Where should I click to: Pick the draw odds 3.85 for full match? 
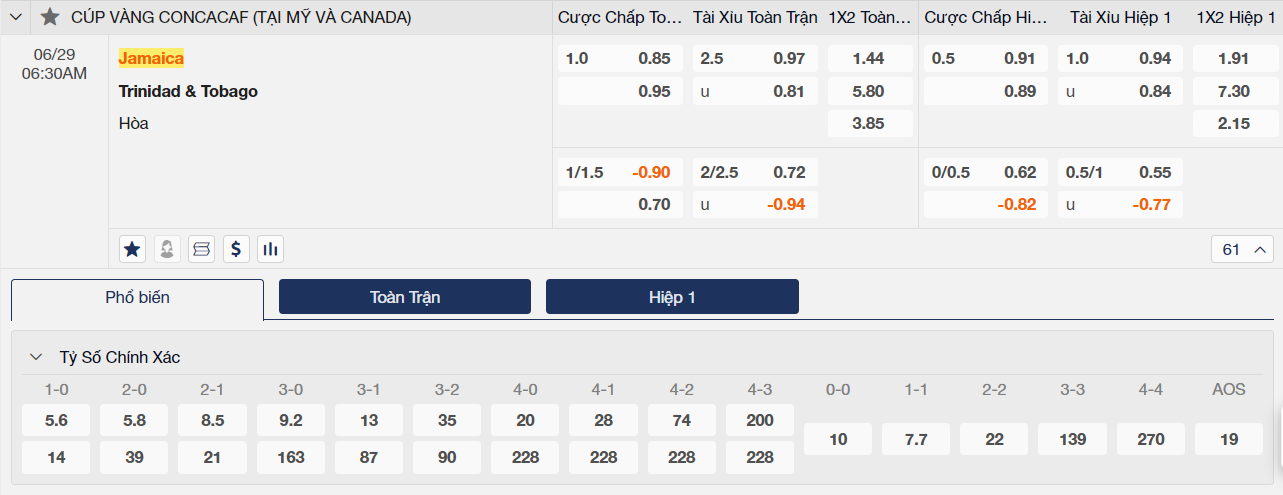pyautogui.click(x=868, y=124)
